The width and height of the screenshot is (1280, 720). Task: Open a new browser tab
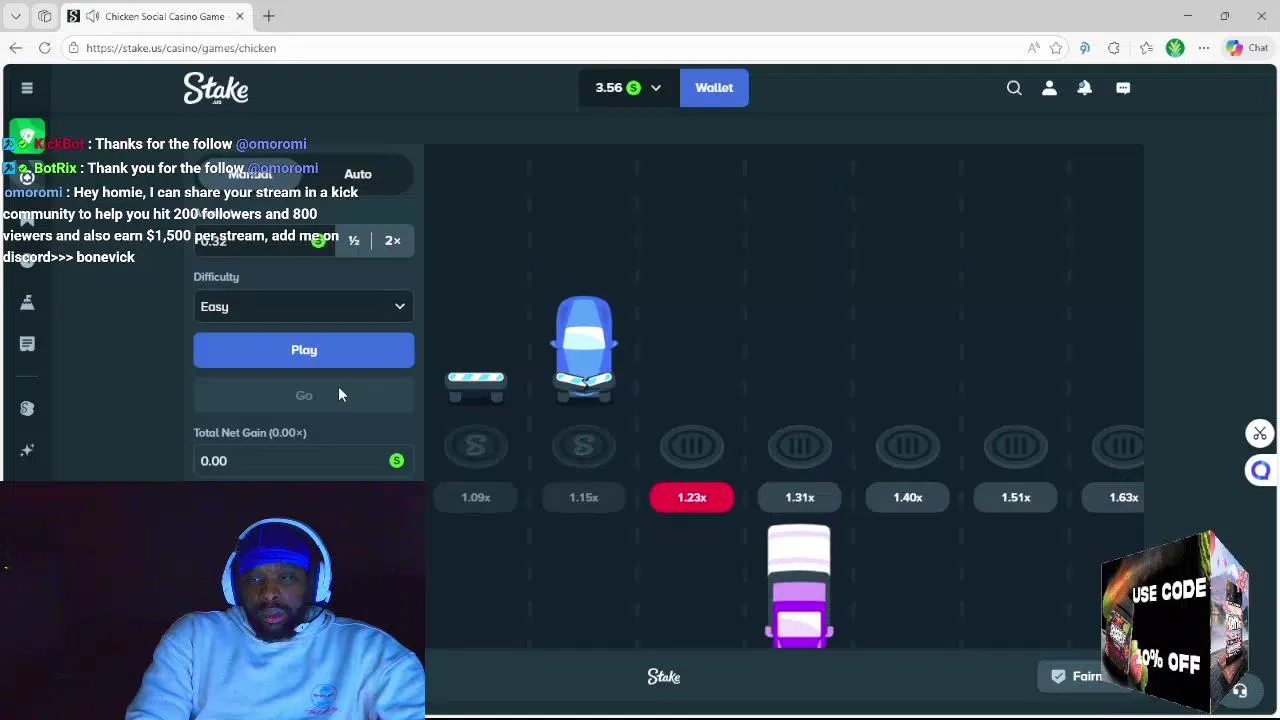coord(268,16)
